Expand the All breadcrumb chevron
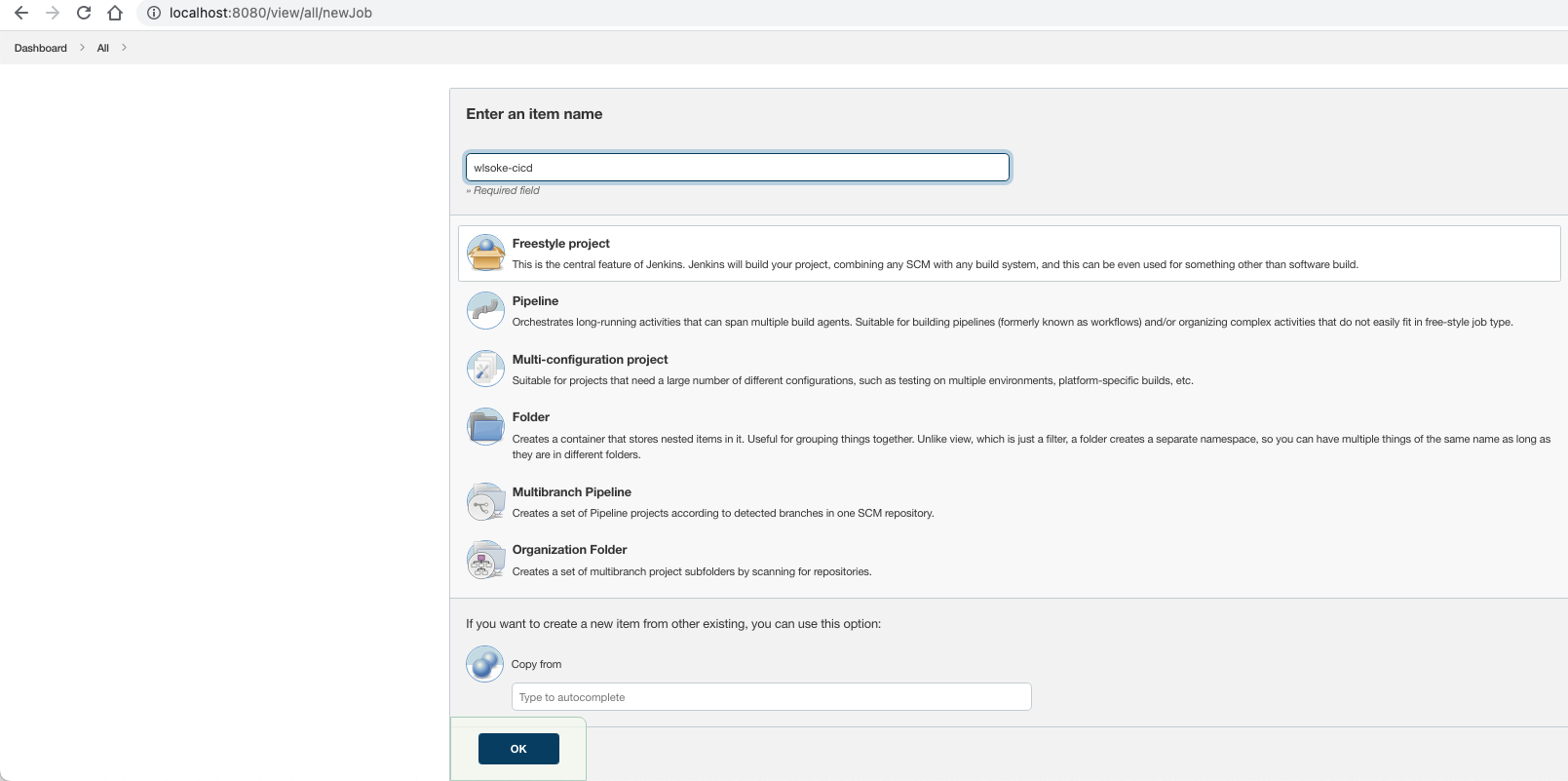This screenshot has width=1568, height=781. (x=125, y=48)
